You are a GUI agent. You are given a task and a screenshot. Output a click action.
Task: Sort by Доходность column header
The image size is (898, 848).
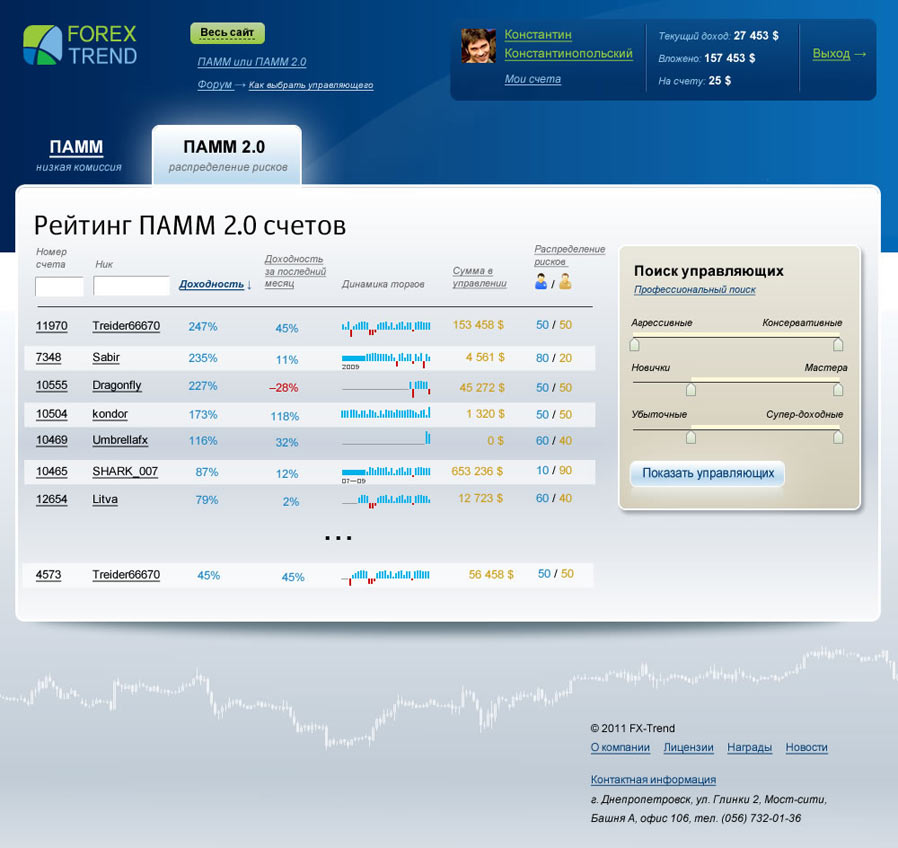[x=214, y=285]
